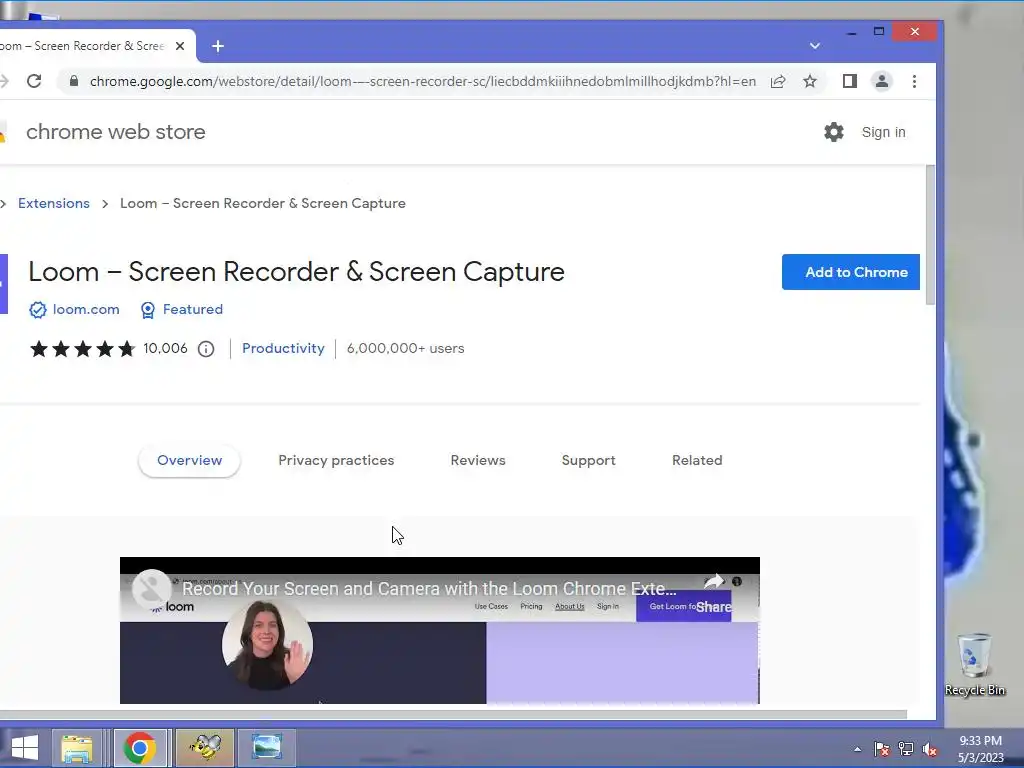Reload the page with the refresh icon
The height and width of the screenshot is (768, 1024).
34,81
